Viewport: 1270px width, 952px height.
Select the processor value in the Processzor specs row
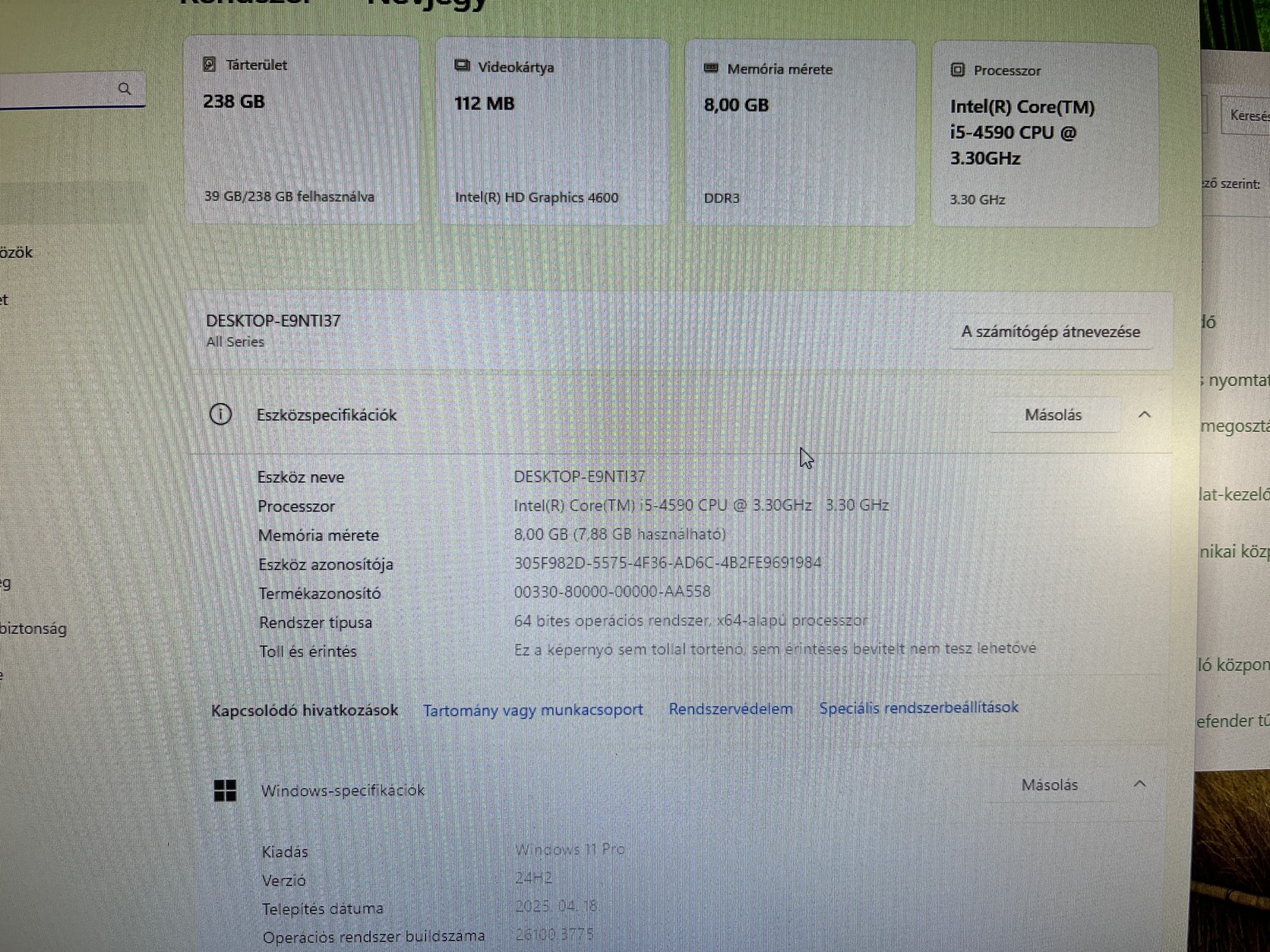(701, 505)
